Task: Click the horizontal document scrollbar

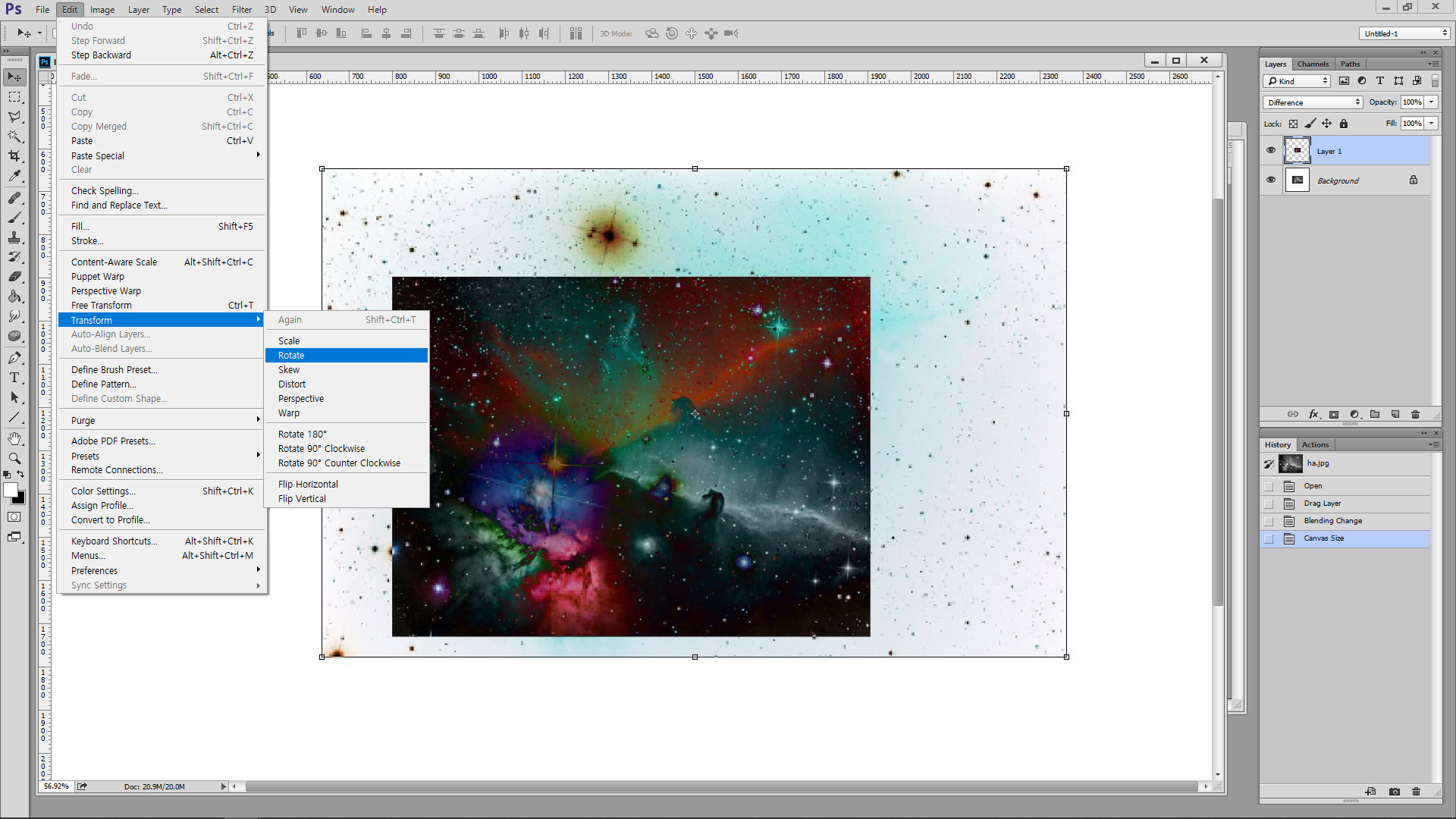Action: pos(720,786)
